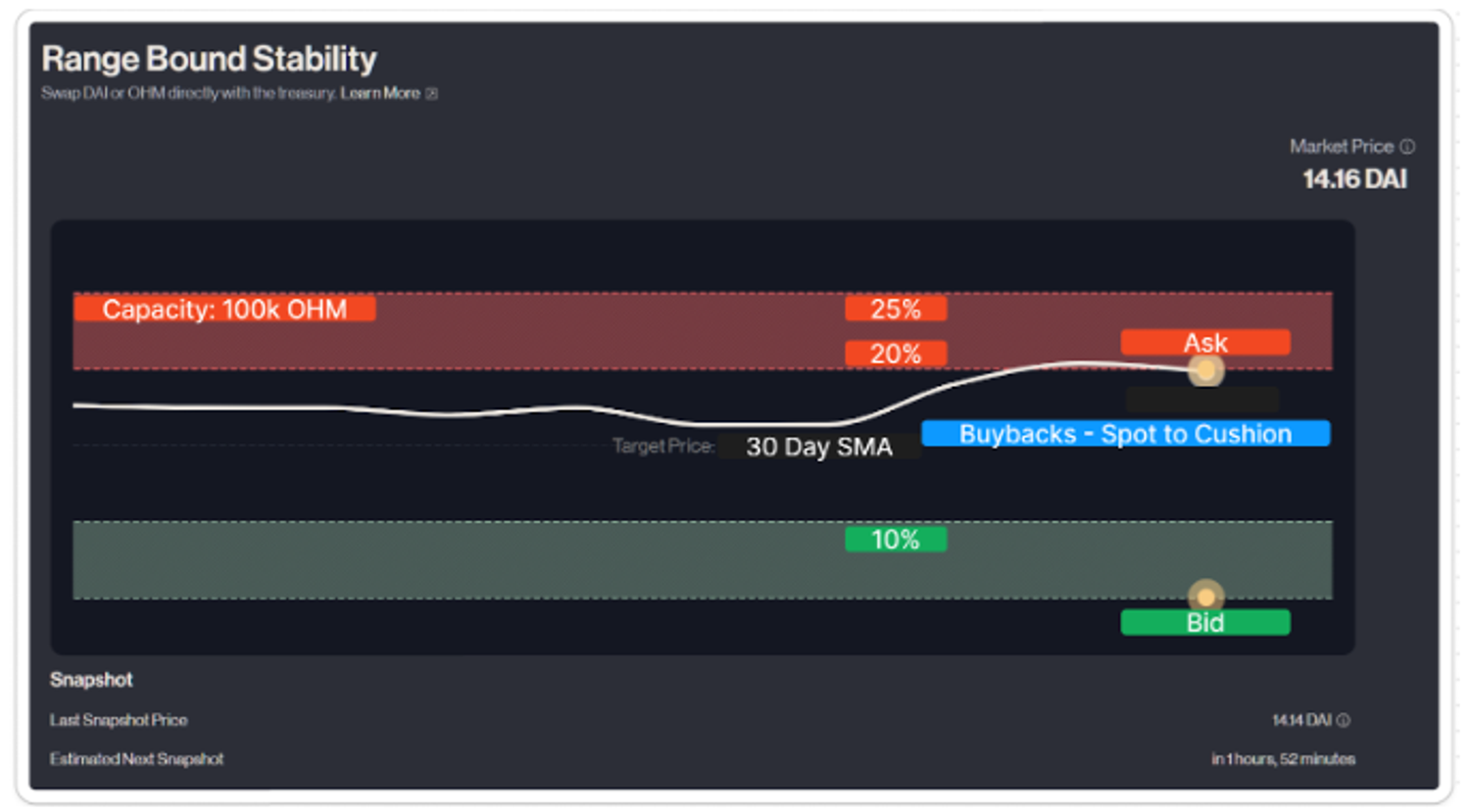Click the 30 Day SMA target label
Viewport: 1470px width, 812px height.
tap(819, 447)
